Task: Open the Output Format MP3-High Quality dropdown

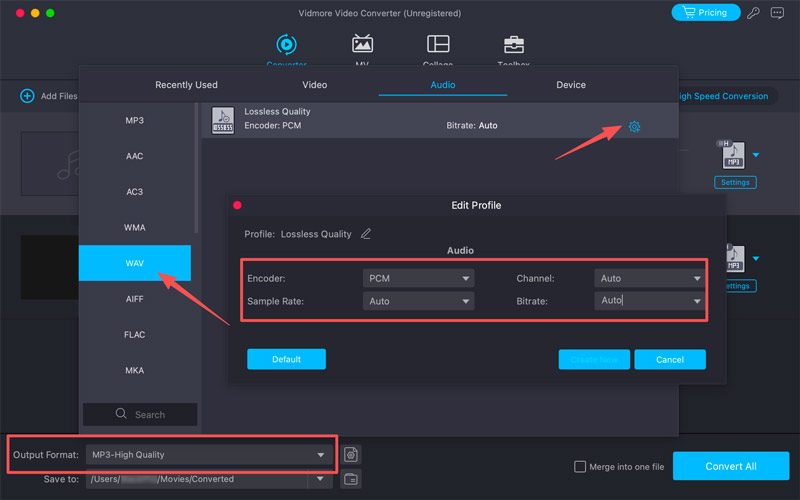Action: click(x=209, y=455)
